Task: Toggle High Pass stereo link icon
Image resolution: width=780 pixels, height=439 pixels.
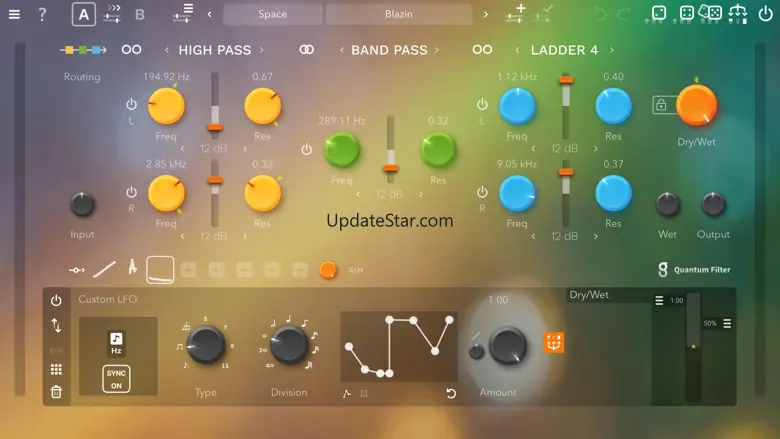Action: coord(131,50)
